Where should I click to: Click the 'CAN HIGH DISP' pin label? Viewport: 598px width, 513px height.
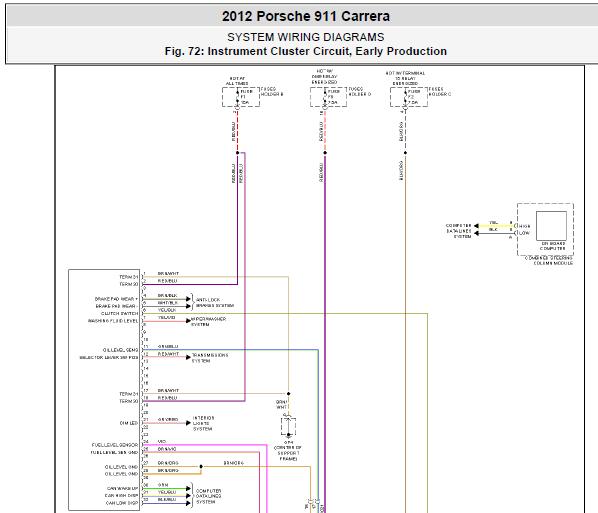click(121, 496)
